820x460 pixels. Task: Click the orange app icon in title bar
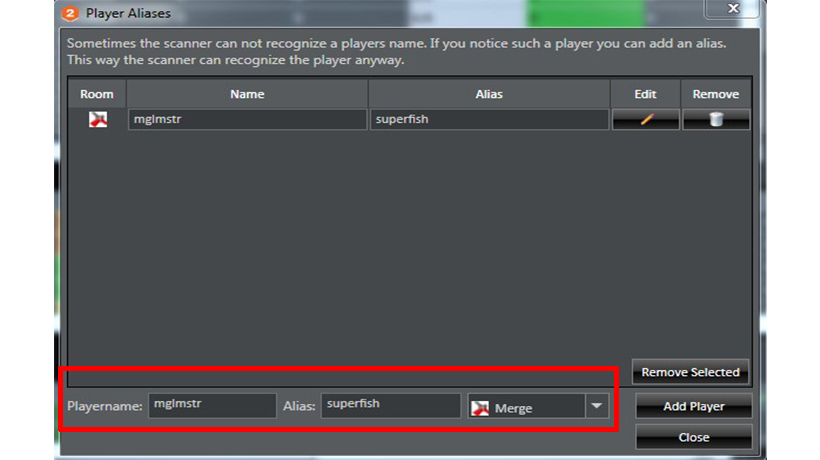(x=70, y=13)
